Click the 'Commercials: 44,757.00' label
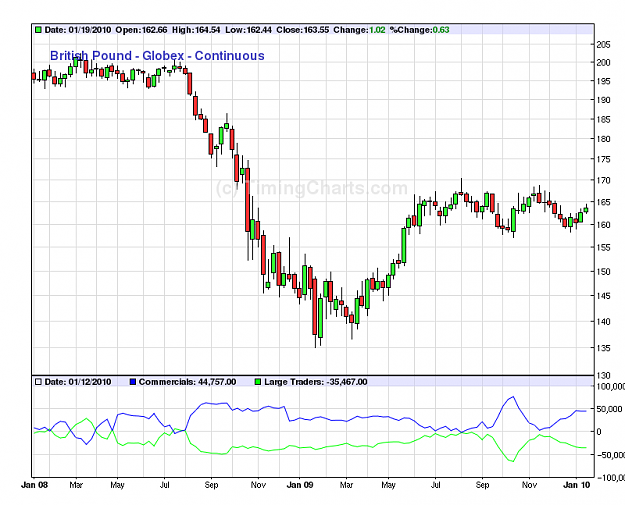 click(x=187, y=382)
